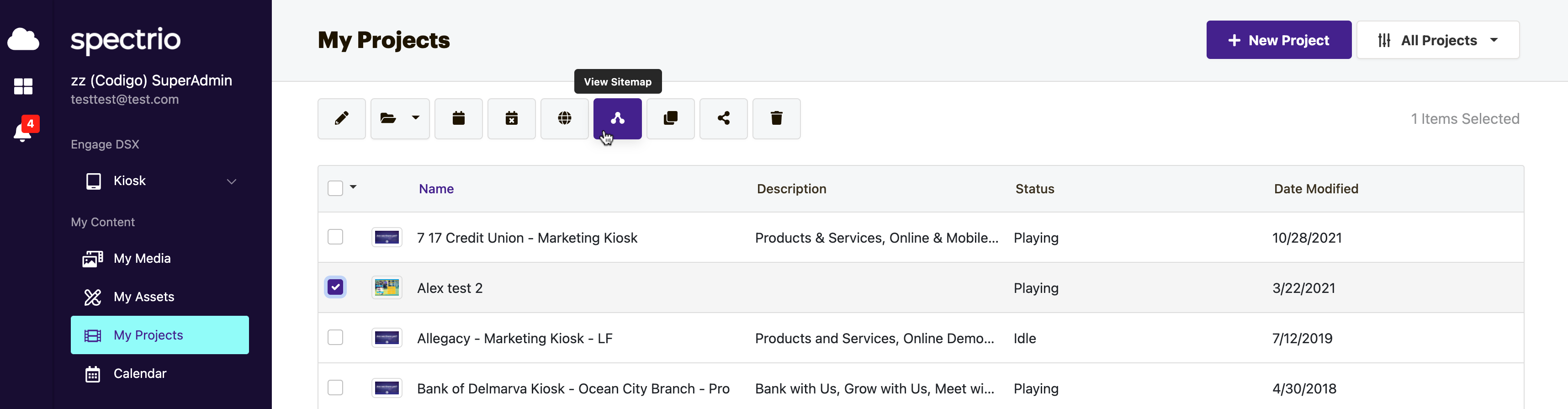This screenshot has width=1568, height=409.
Task: Click date 3/22/2021 in Alex test 2 row
Action: (1304, 288)
